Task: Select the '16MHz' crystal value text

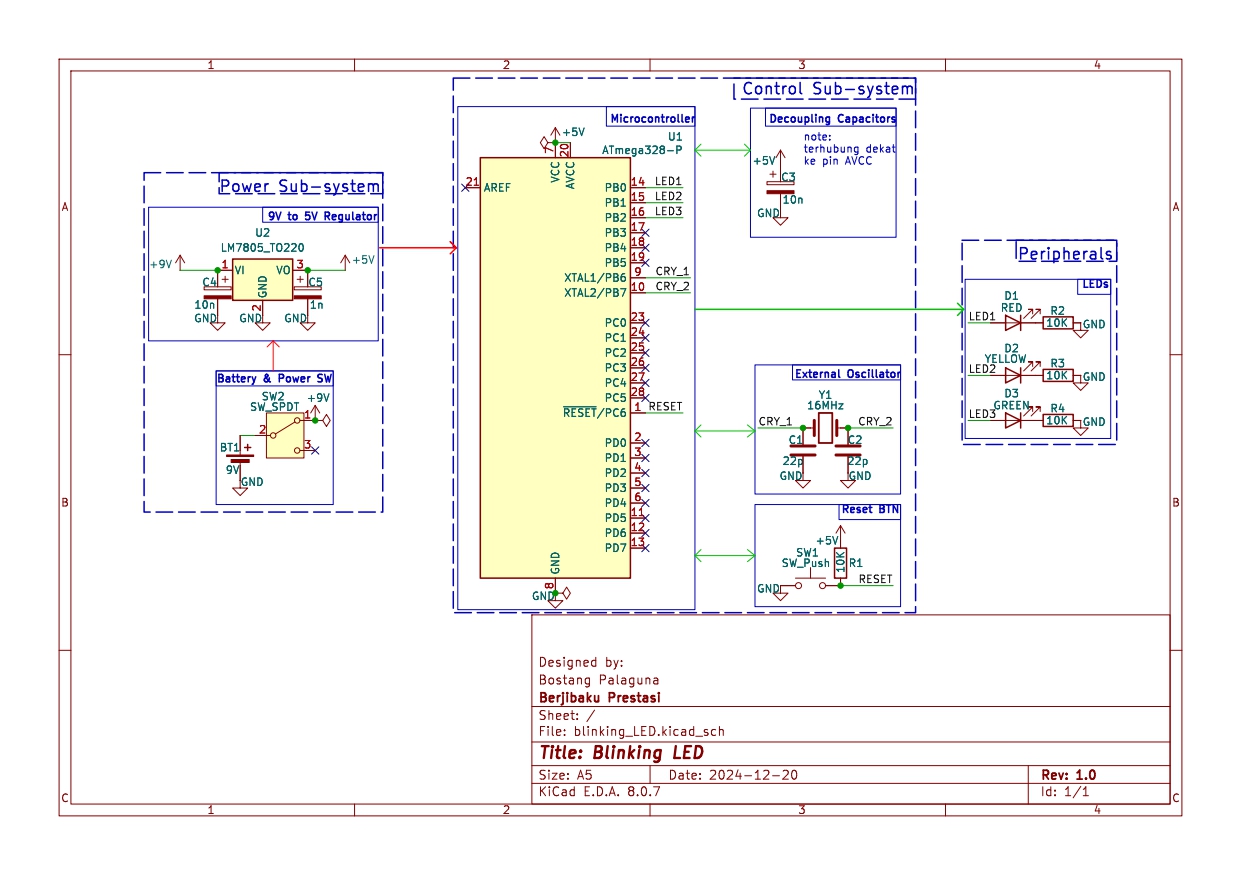Action: tap(825, 407)
